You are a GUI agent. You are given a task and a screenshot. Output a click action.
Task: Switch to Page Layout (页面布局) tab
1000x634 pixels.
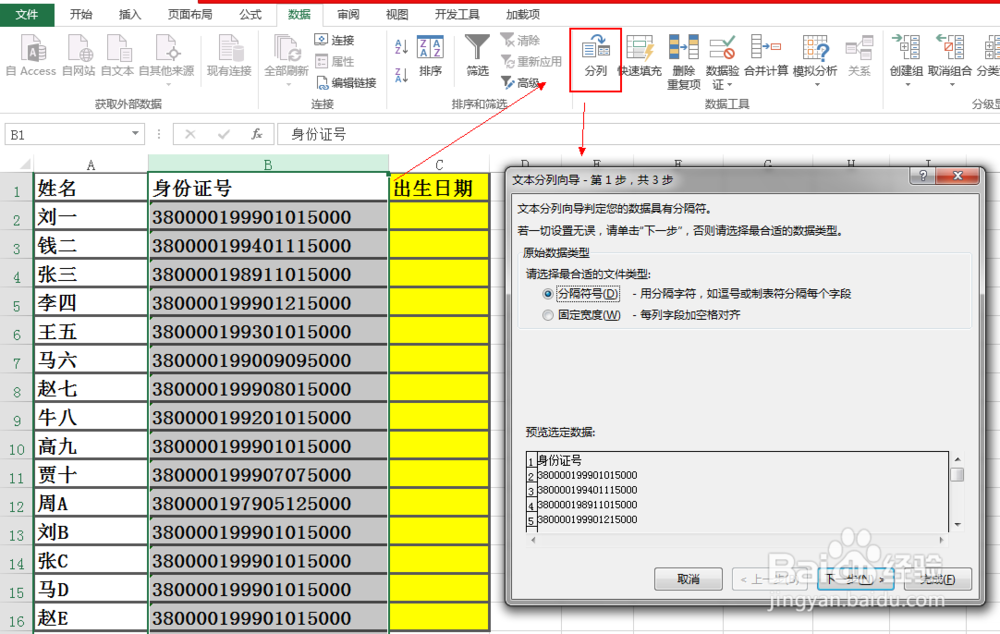[x=190, y=14]
